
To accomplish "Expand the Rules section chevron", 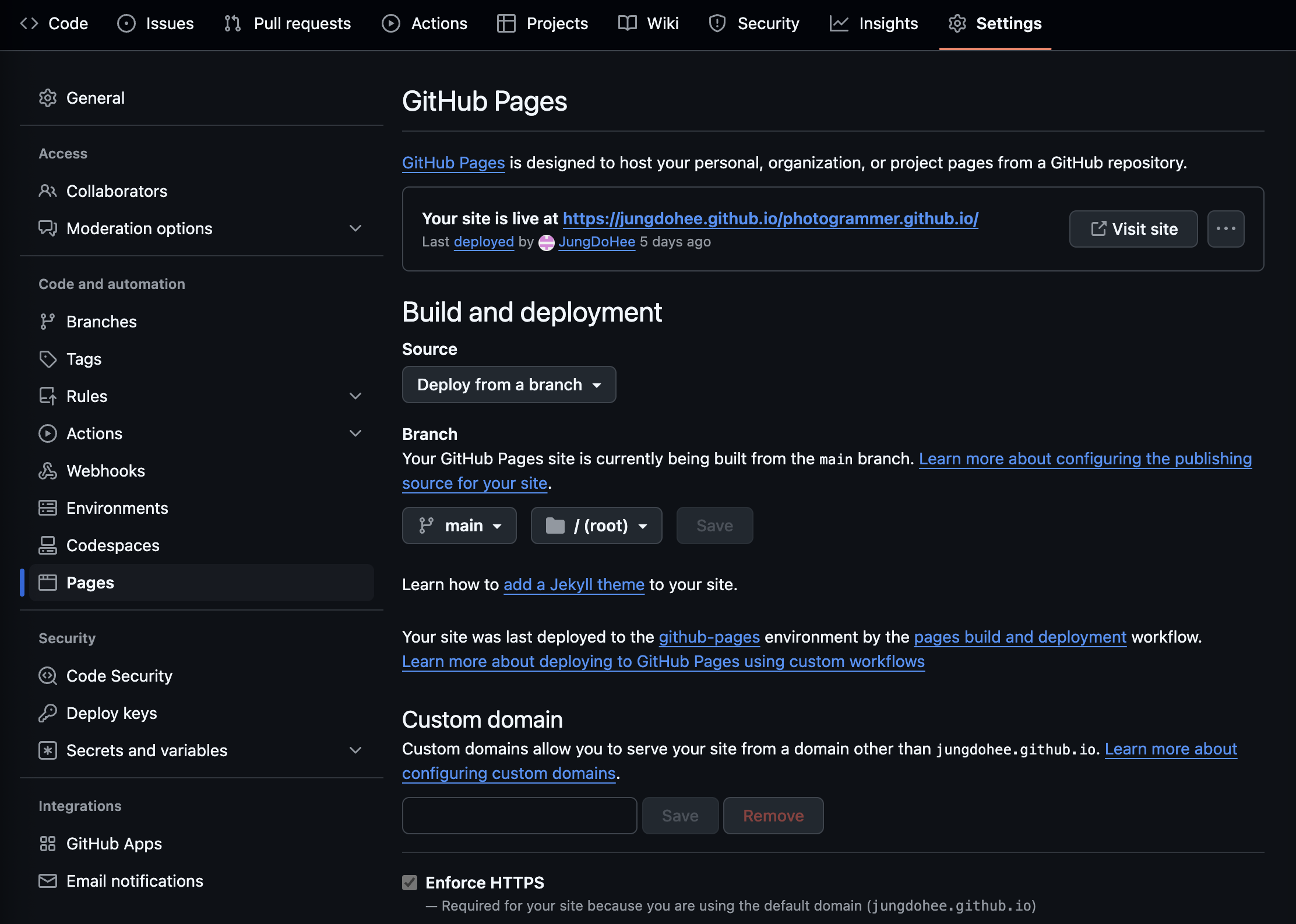I will [x=355, y=396].
